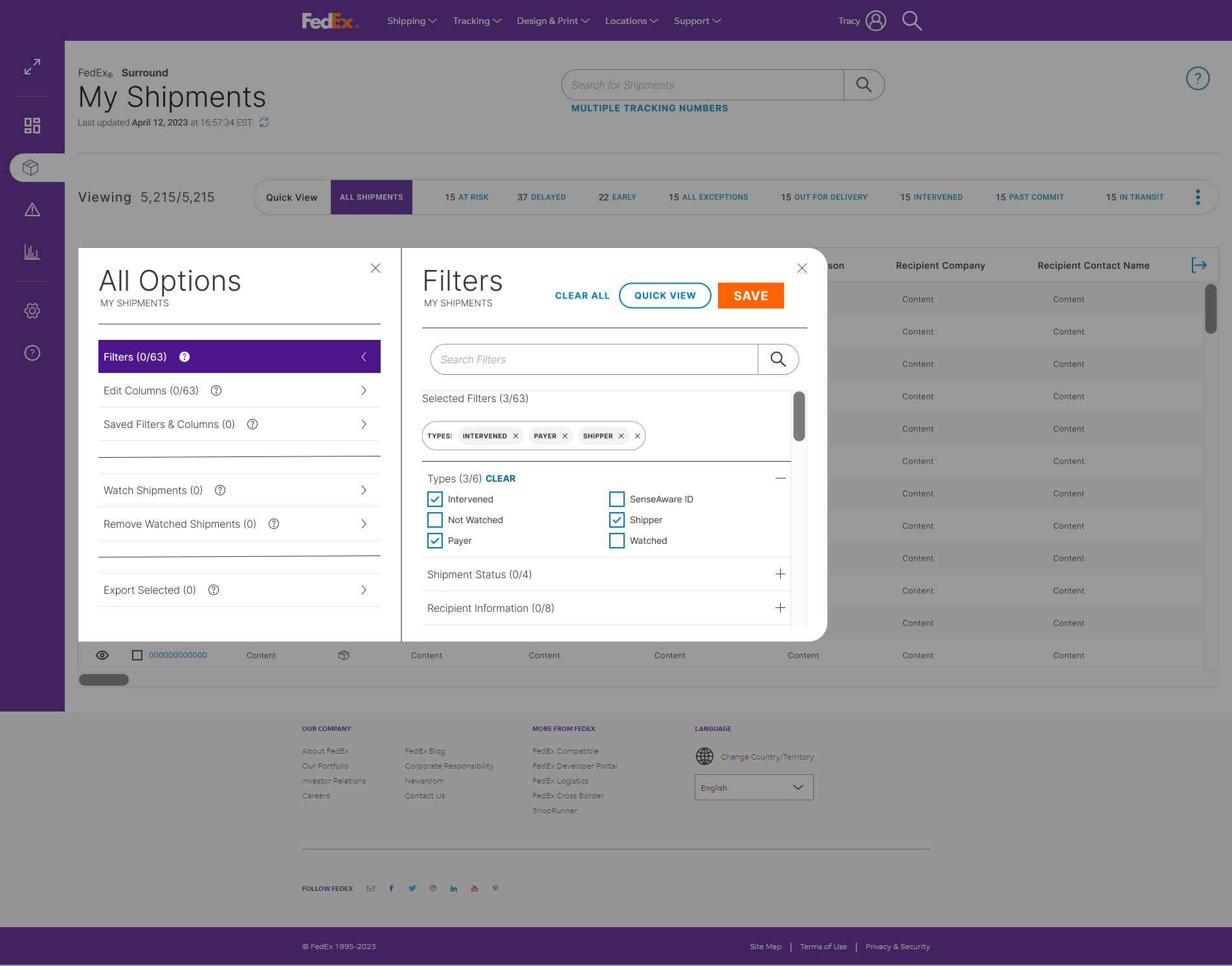Click the Search Filters input field
Viewport: 1232px width, 966px height.
594,359
